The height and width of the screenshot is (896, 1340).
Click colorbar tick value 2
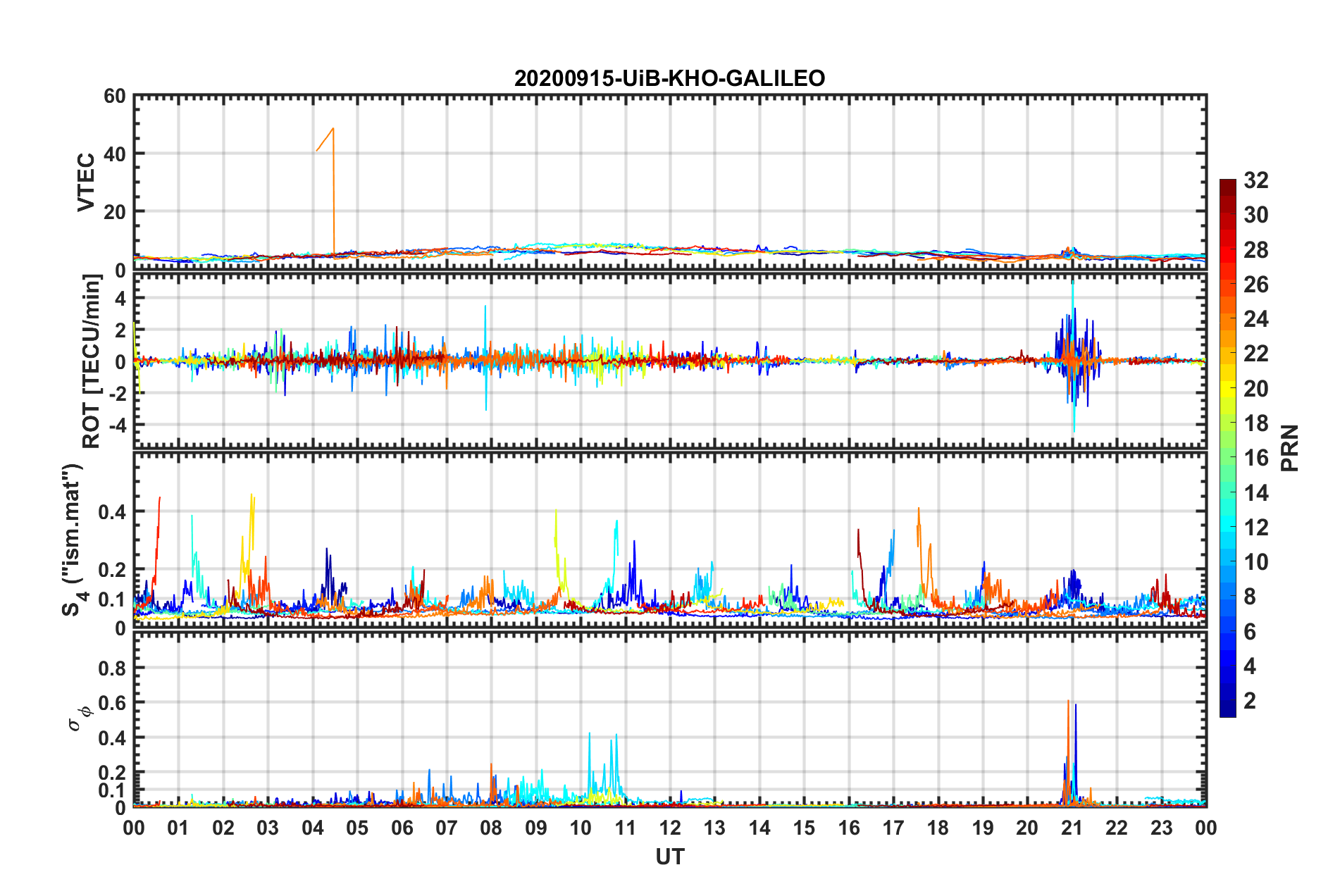pyautogui.click(x=1250, y=700)
